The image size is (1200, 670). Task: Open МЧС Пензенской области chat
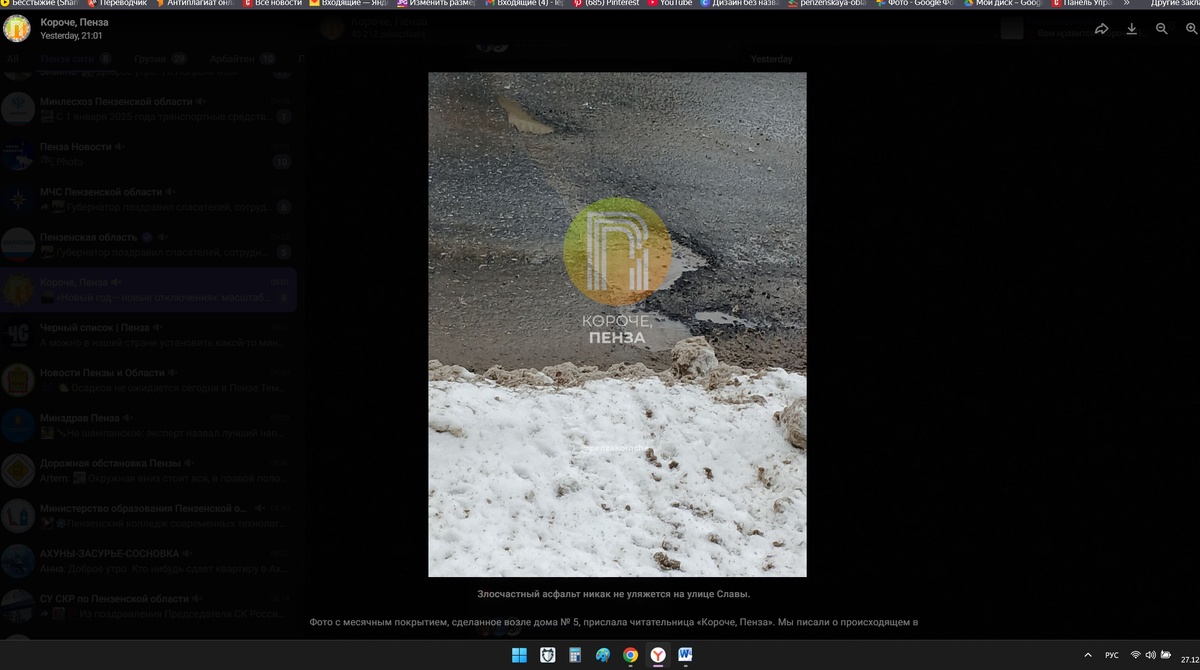(148, 199)
